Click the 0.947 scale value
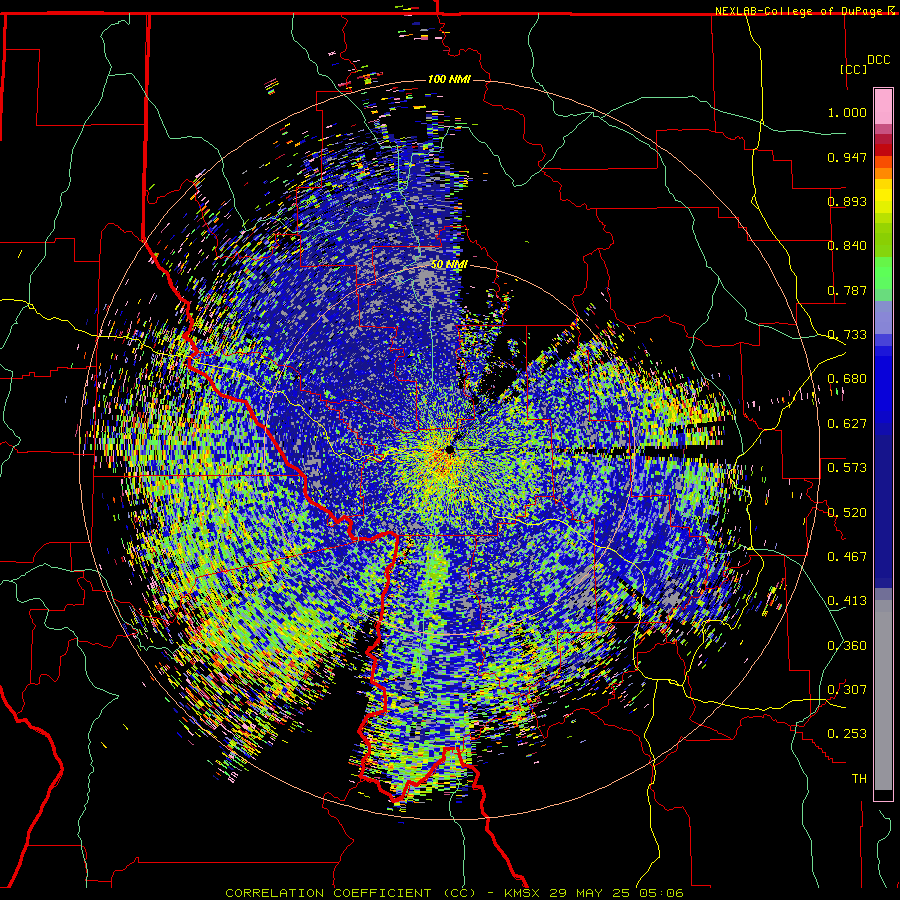This screenshot has width=900, height=900. (847, 157)
